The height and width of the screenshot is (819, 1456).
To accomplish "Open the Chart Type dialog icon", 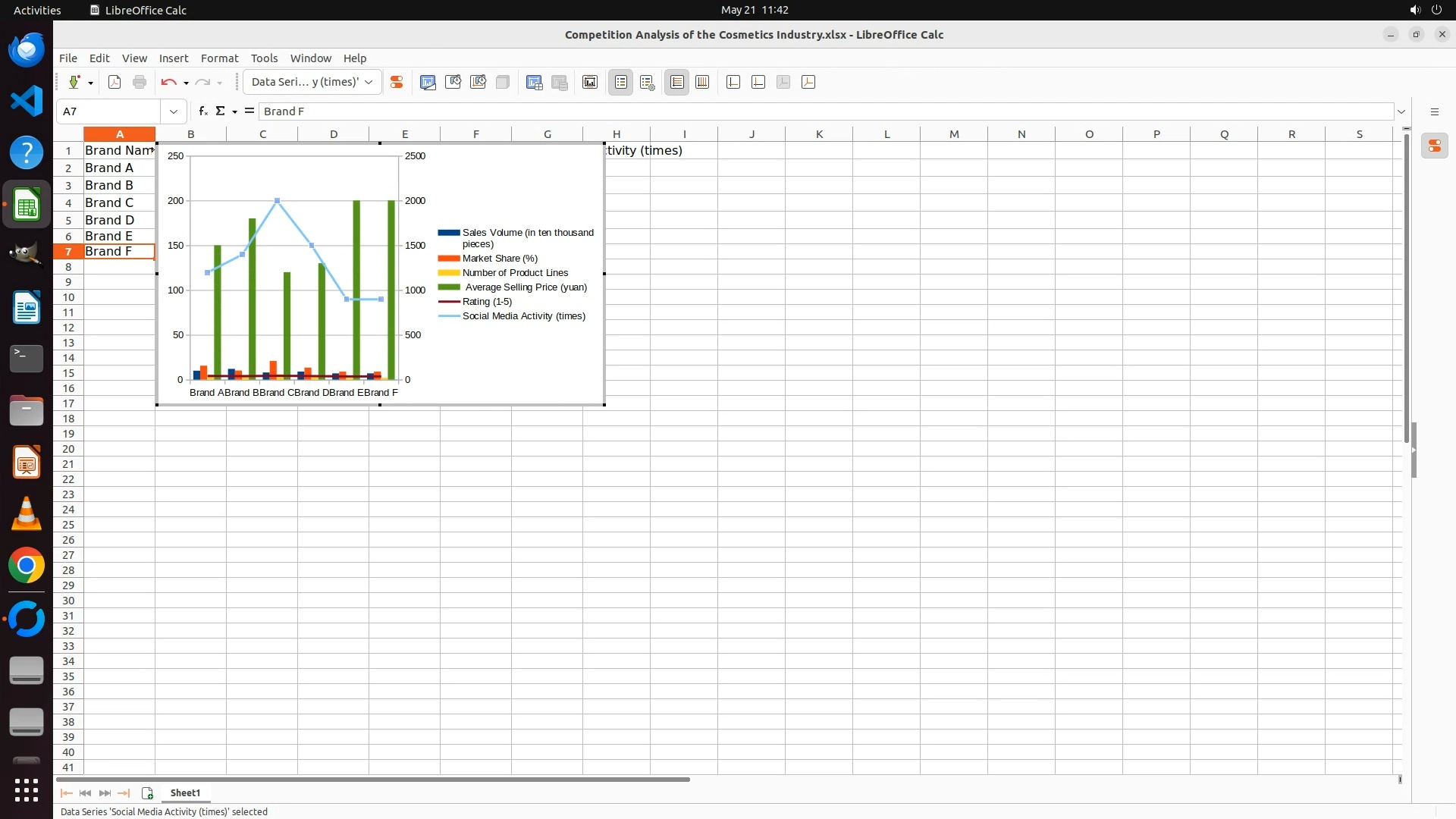I will (x=428, y=82).
